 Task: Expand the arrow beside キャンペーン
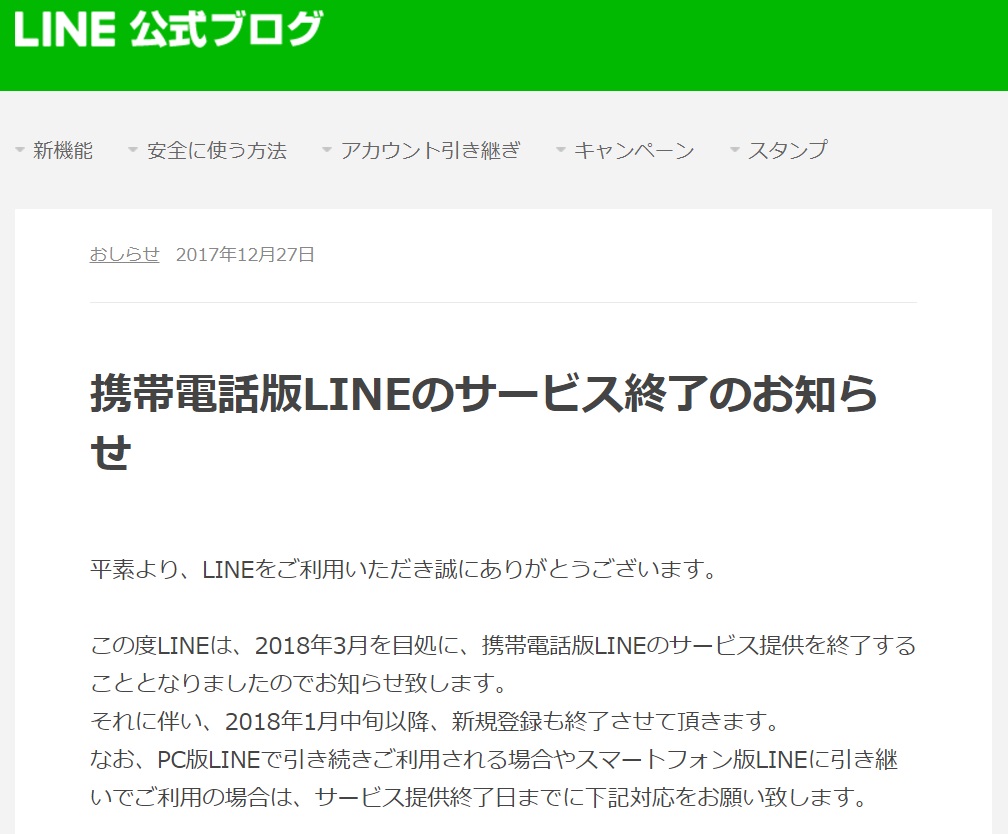pos(561,151)
